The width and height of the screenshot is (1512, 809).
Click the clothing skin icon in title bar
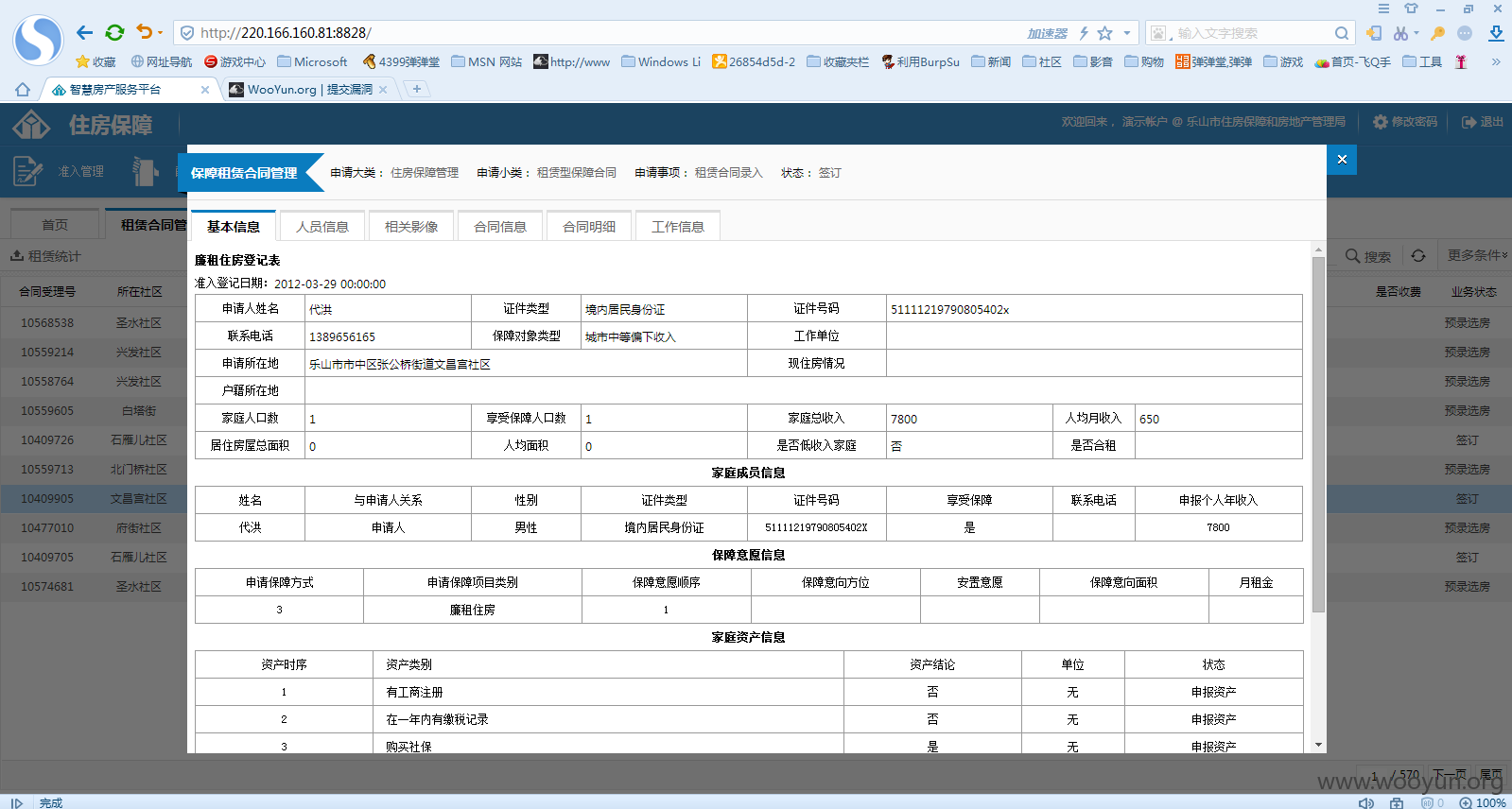pos(1411,9)
